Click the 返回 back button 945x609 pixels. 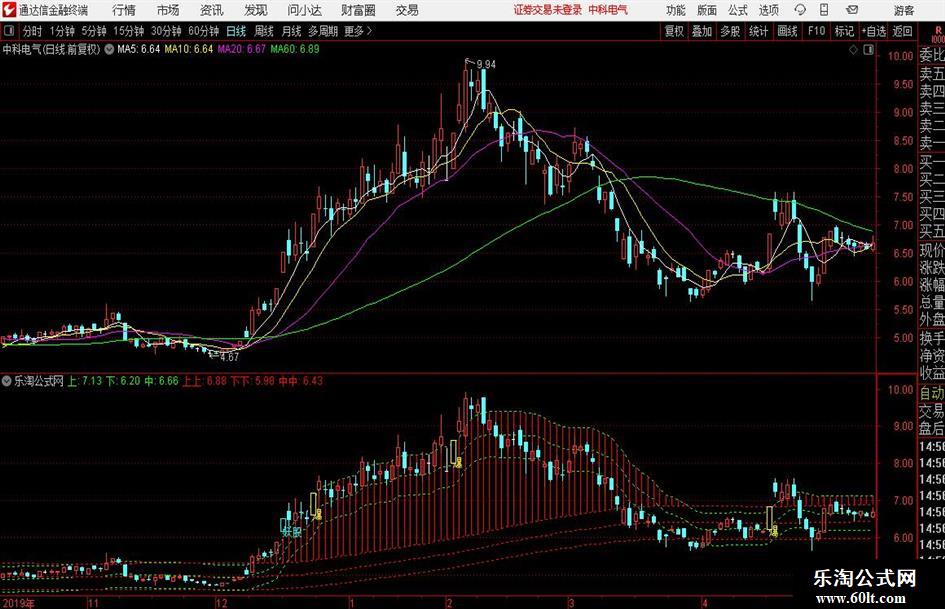(902, 31)
